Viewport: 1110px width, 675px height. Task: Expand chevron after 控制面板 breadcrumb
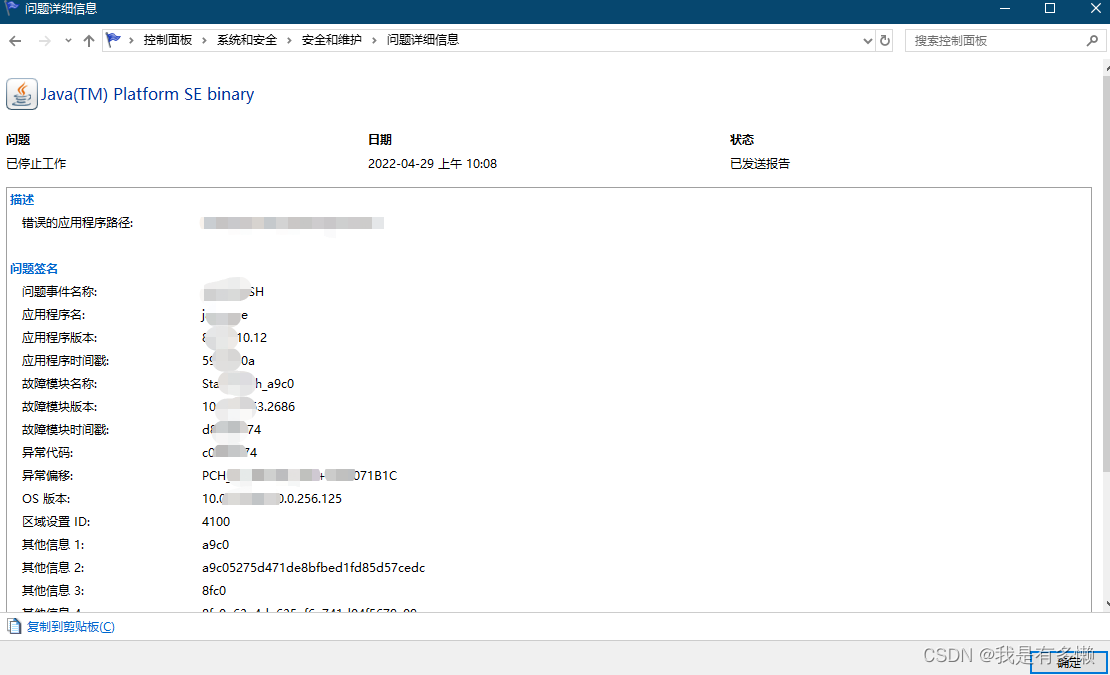(x=205, y=40)
